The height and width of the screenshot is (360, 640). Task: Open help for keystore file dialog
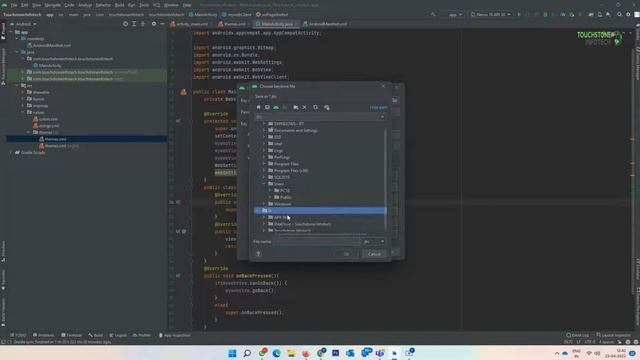[258, 254]
